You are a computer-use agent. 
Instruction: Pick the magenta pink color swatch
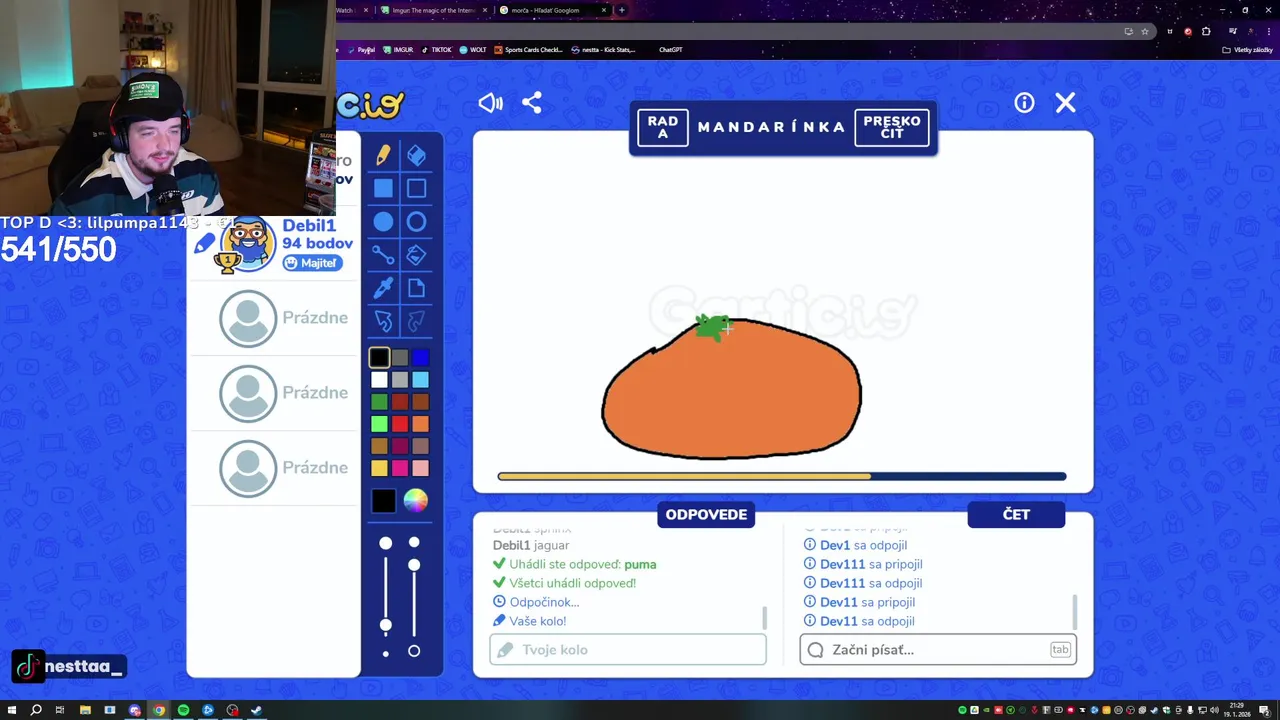(400, 468)
